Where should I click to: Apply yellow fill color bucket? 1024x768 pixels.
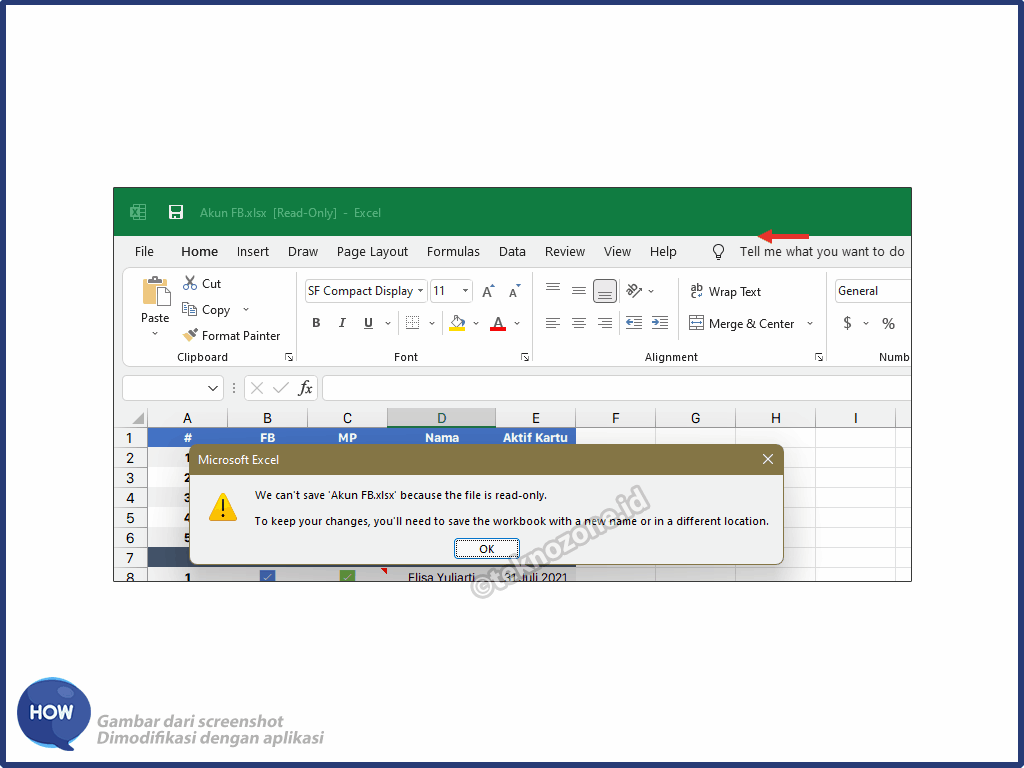click(457, 323)
